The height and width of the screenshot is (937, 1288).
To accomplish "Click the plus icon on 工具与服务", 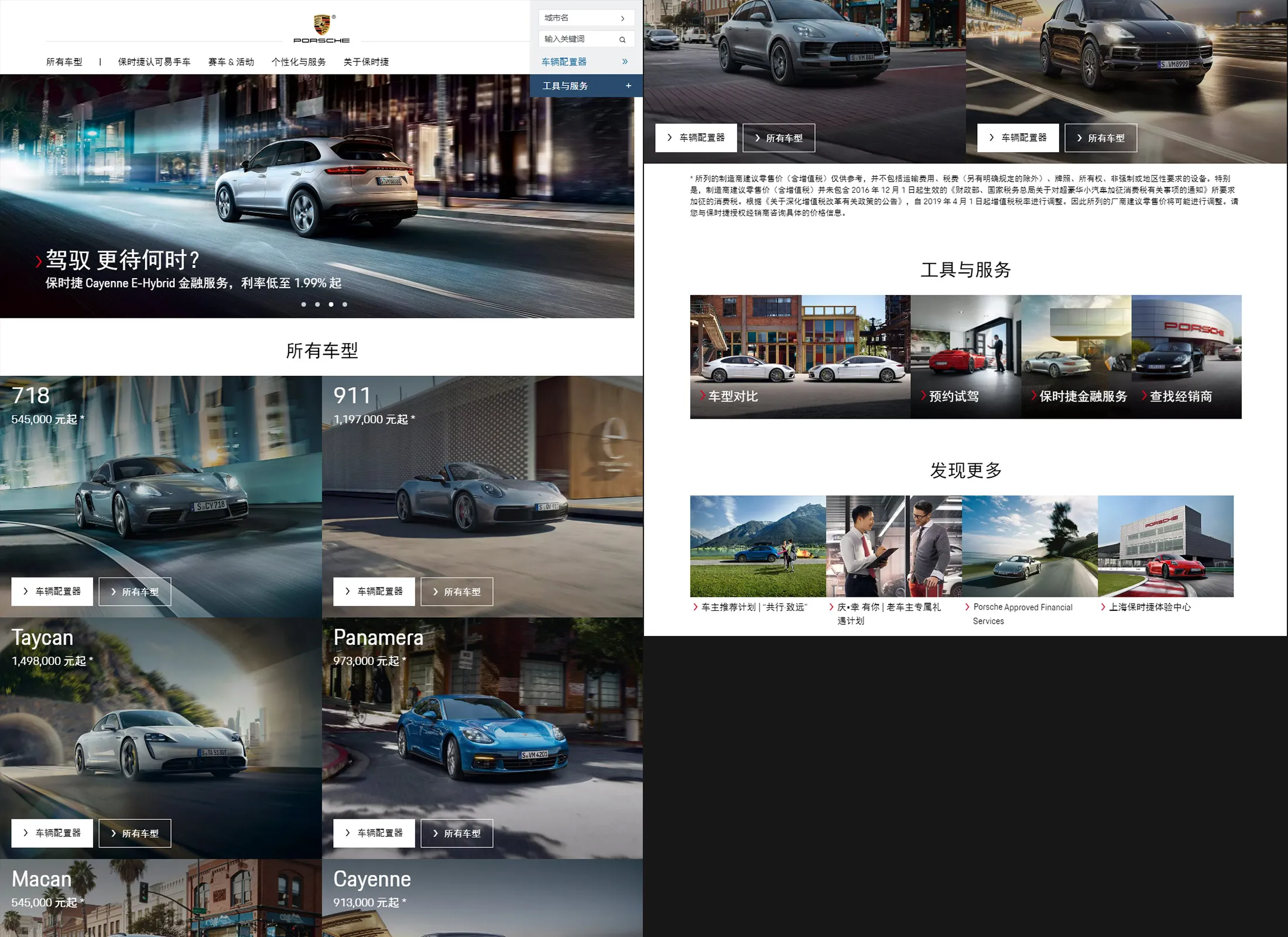I will click(628, 86).
